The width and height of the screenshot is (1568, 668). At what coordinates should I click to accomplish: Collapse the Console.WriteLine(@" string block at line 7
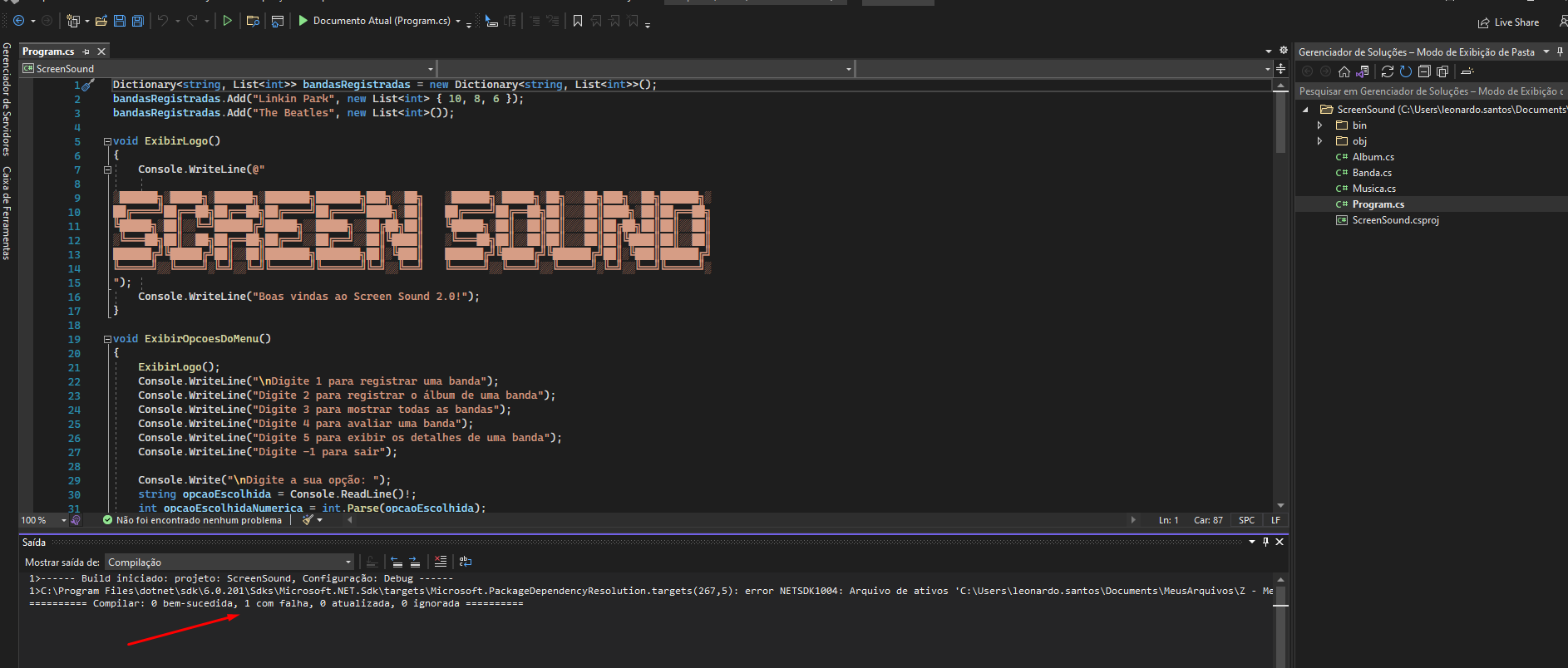tap(107, 169)
